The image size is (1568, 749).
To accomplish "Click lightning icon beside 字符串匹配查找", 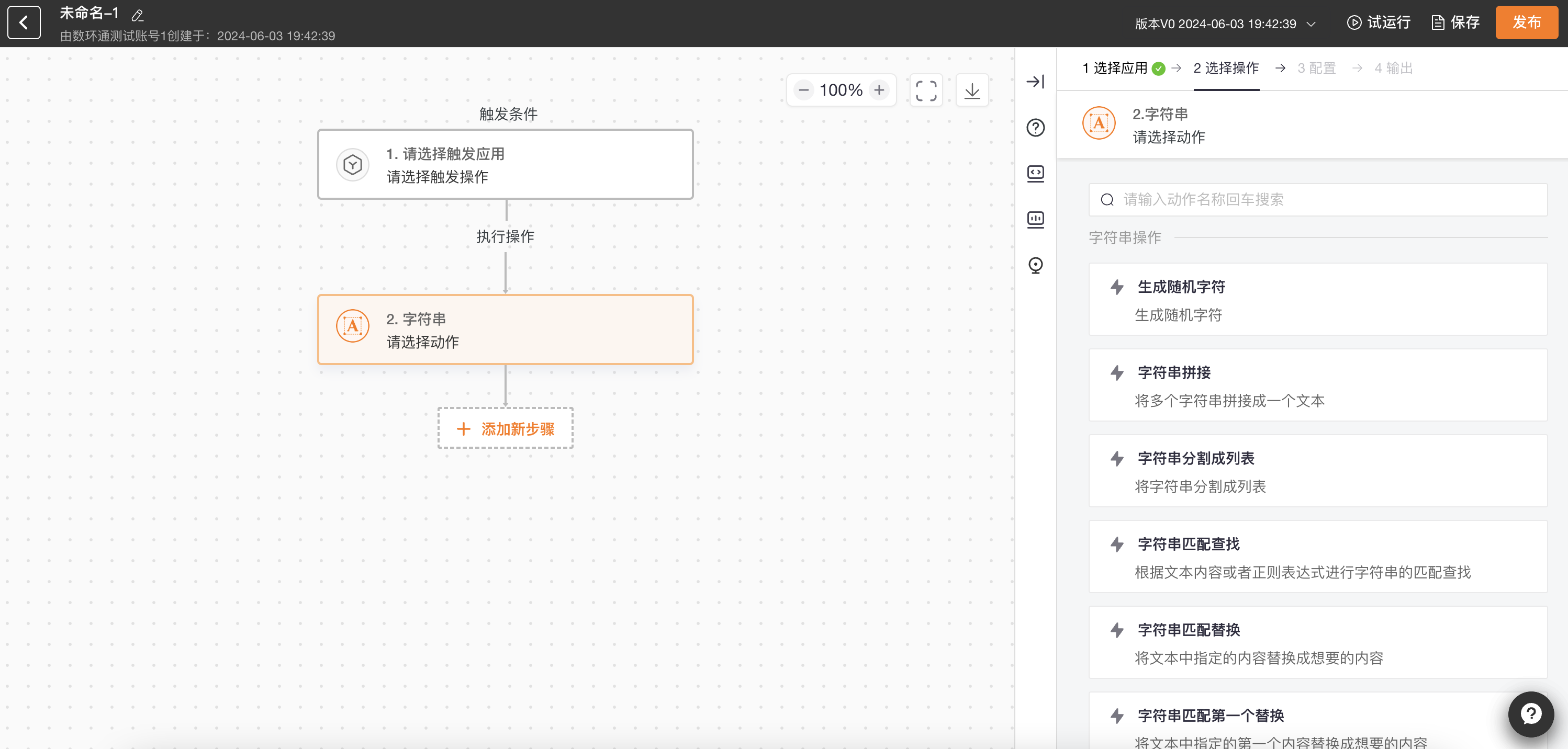I will tap(1116, 544).
